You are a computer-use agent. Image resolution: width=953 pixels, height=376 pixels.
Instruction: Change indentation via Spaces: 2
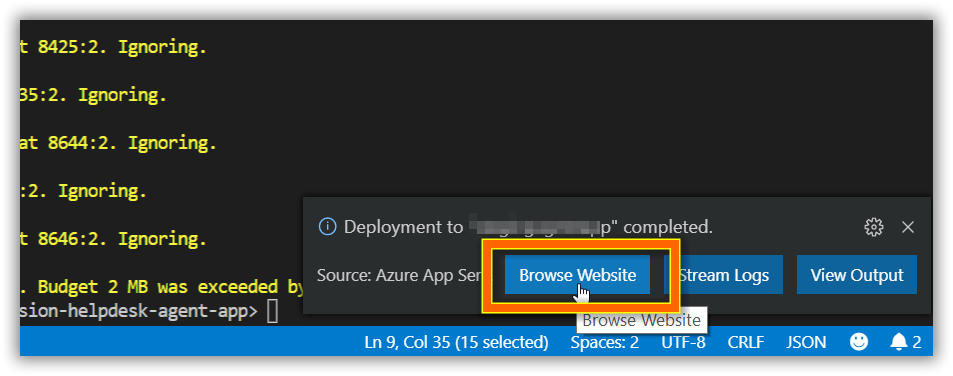click(x=605, y=343)
